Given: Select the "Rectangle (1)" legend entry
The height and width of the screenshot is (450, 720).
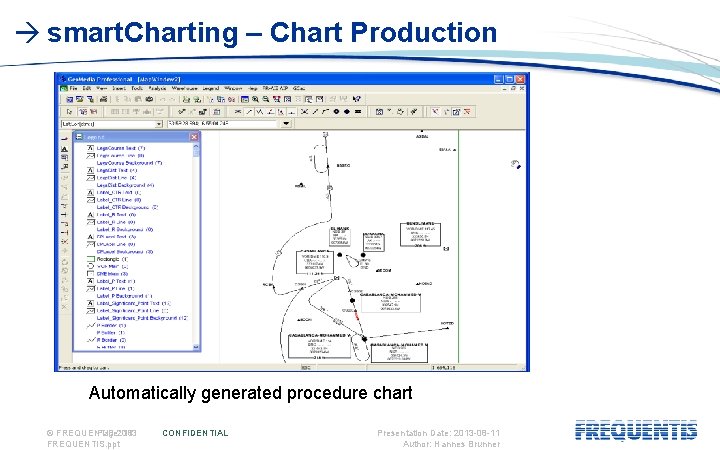Looking at the screenshot, I should [x=112, y=259].
